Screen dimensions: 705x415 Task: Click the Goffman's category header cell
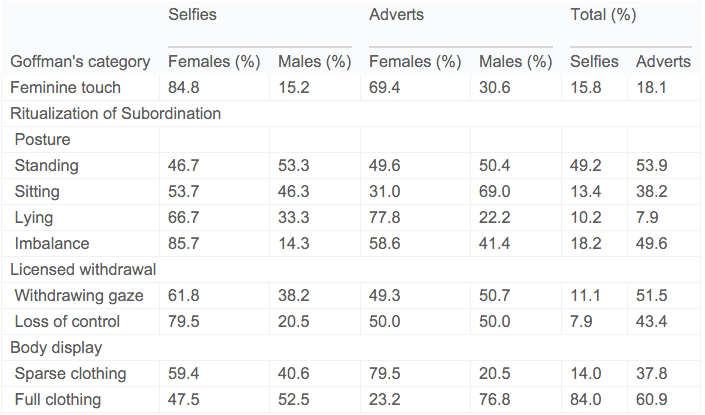pos(79,62)
